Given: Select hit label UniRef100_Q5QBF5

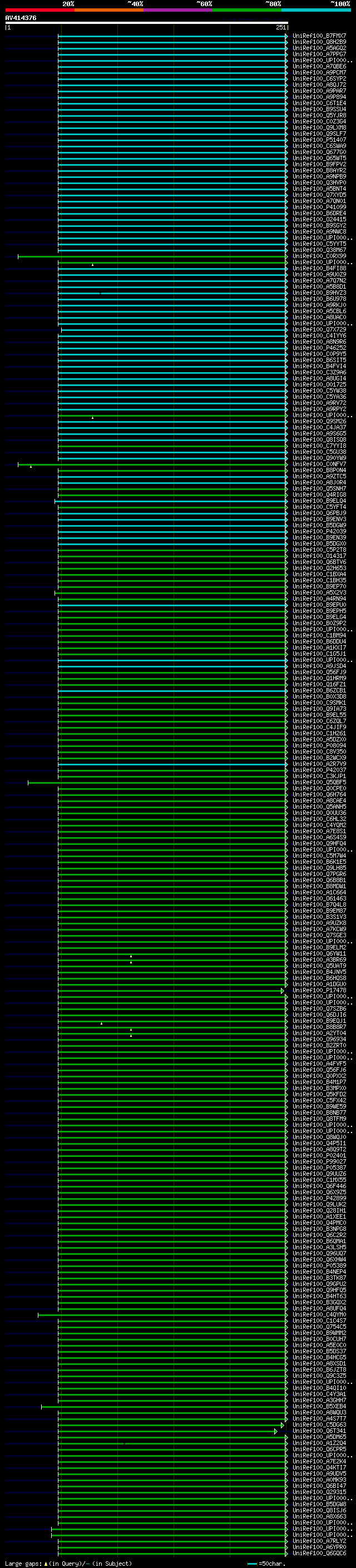Looking at the screenshot, I should tap(319, 782).
